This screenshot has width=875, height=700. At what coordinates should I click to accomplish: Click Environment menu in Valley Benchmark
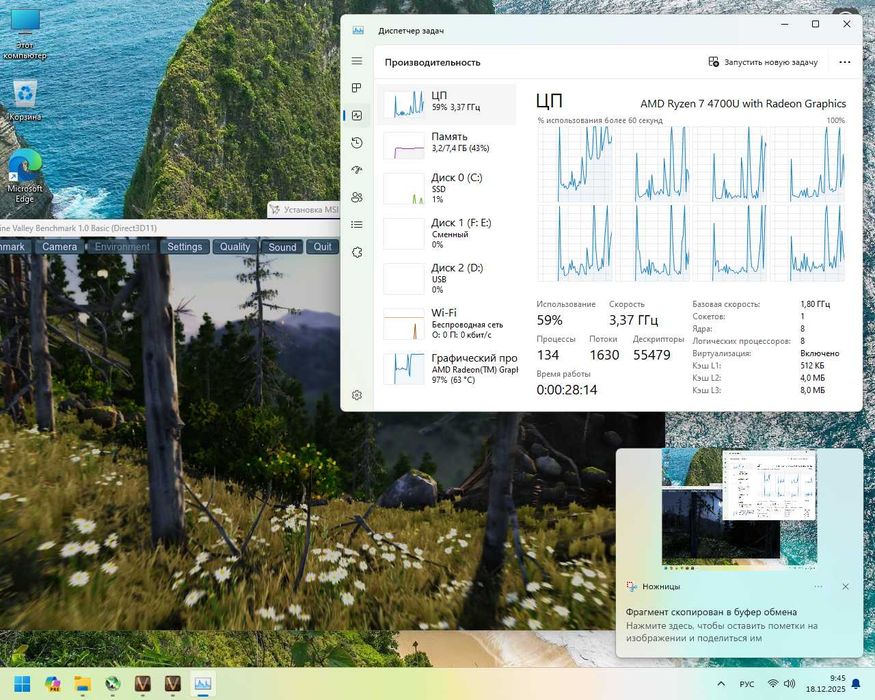[x=122, y=247]
